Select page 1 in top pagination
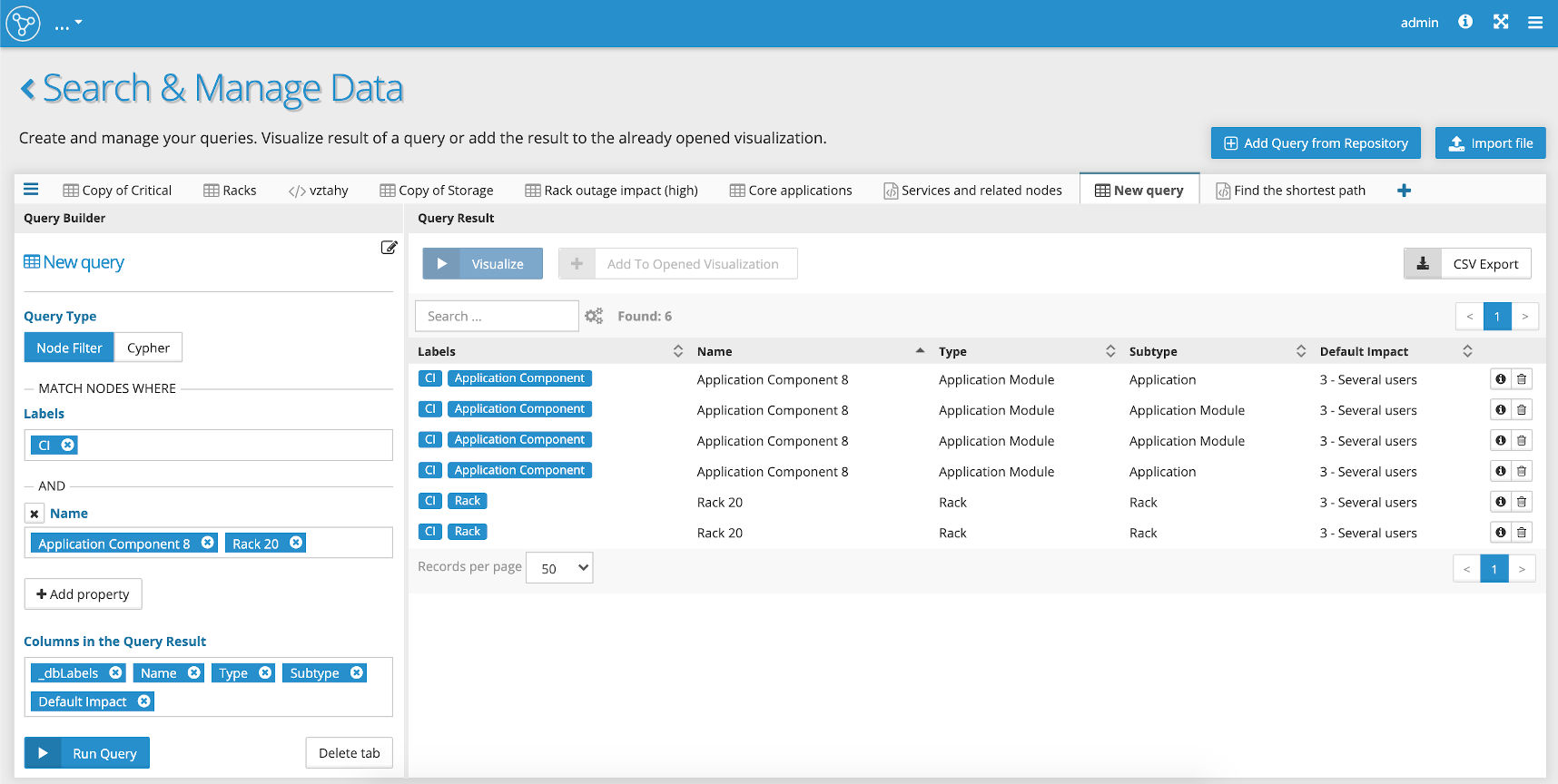 [x=1497, y=317]
